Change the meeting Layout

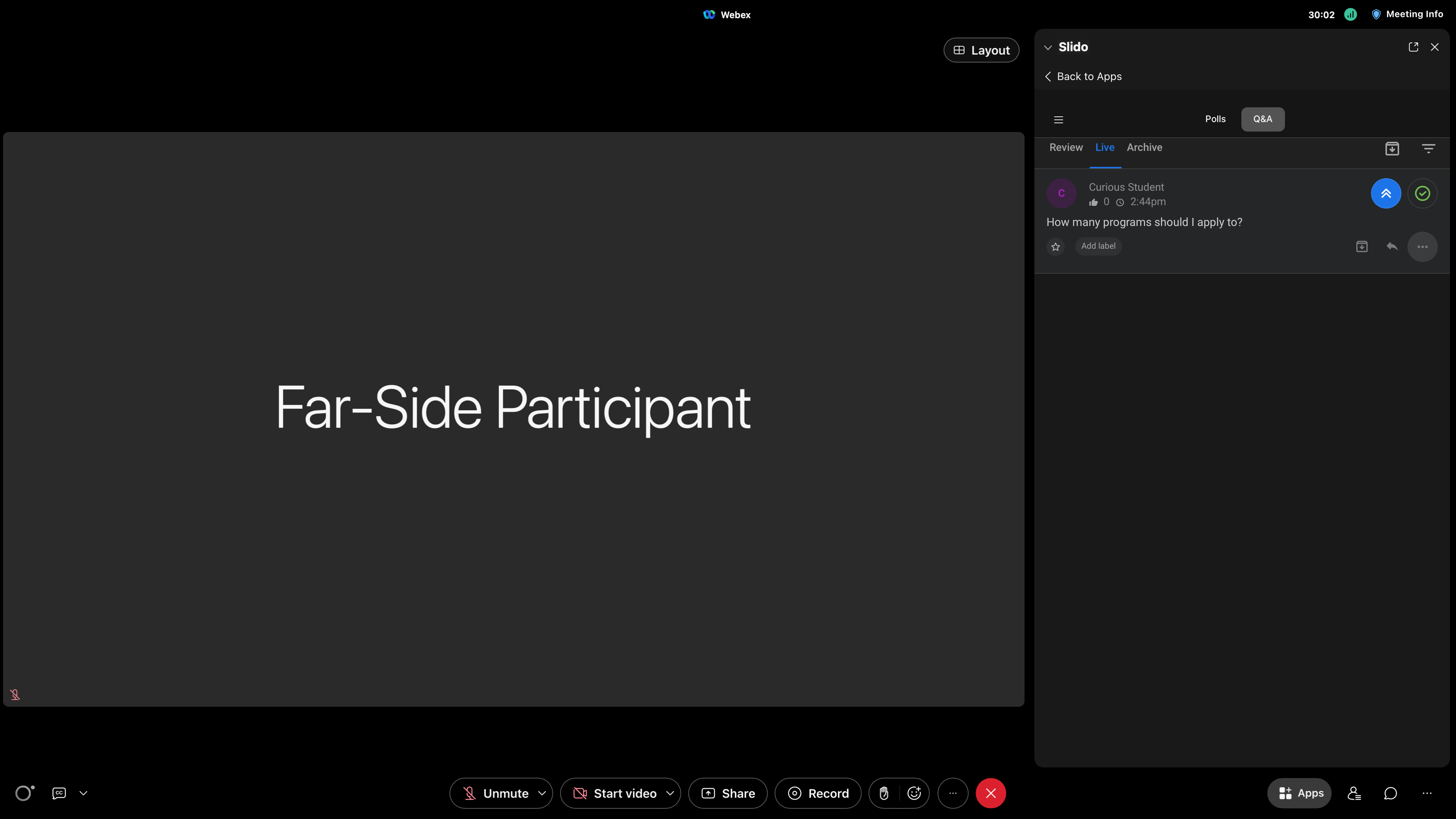click(x=981, y=50)
